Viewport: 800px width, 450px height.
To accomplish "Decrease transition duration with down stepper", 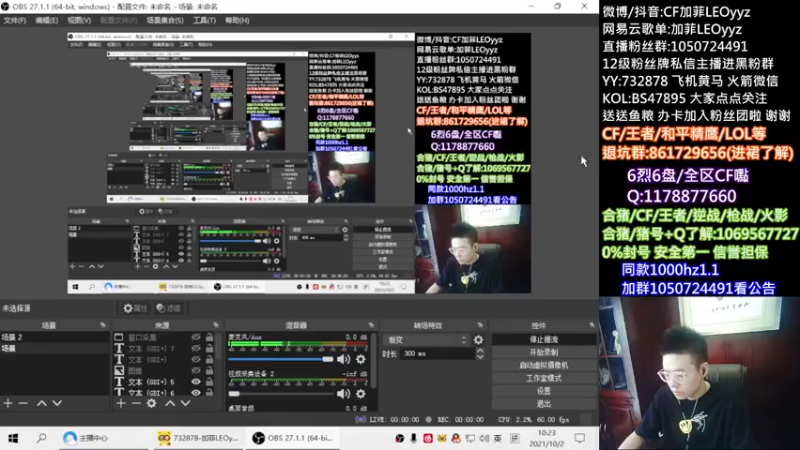I will [x=480, y=357].
